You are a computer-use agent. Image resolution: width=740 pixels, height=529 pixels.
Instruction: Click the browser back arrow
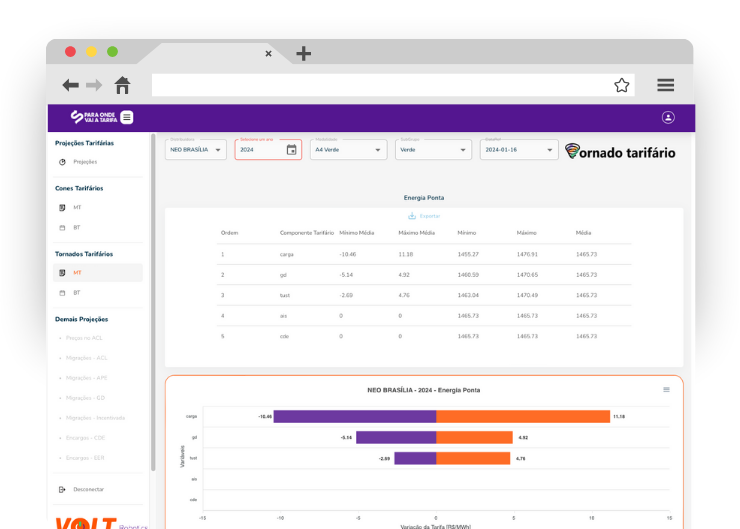point(70,85)
